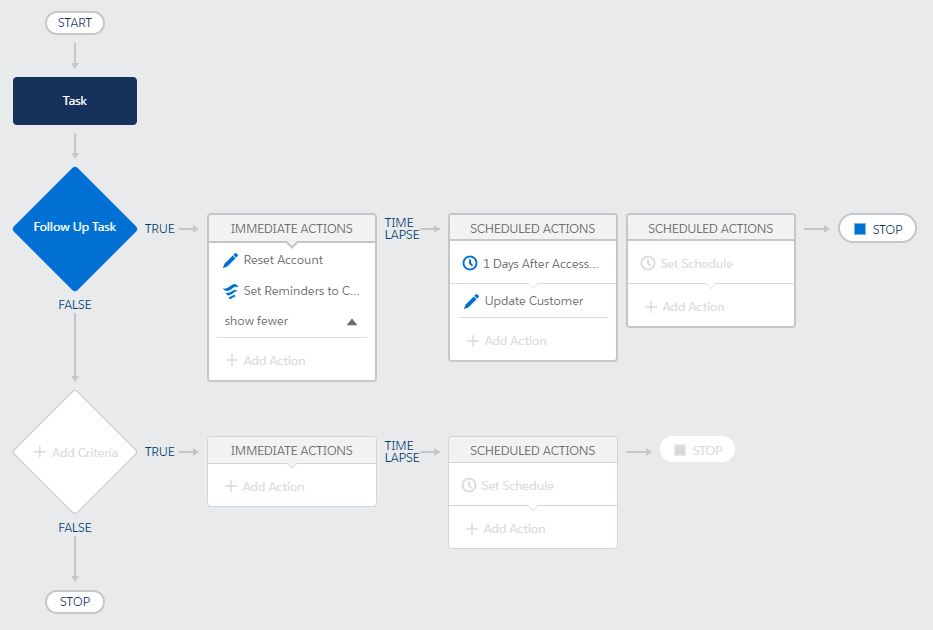Click the top right STOP button
The height and width of the screenshot is (630, 933).
coord(877,228)
